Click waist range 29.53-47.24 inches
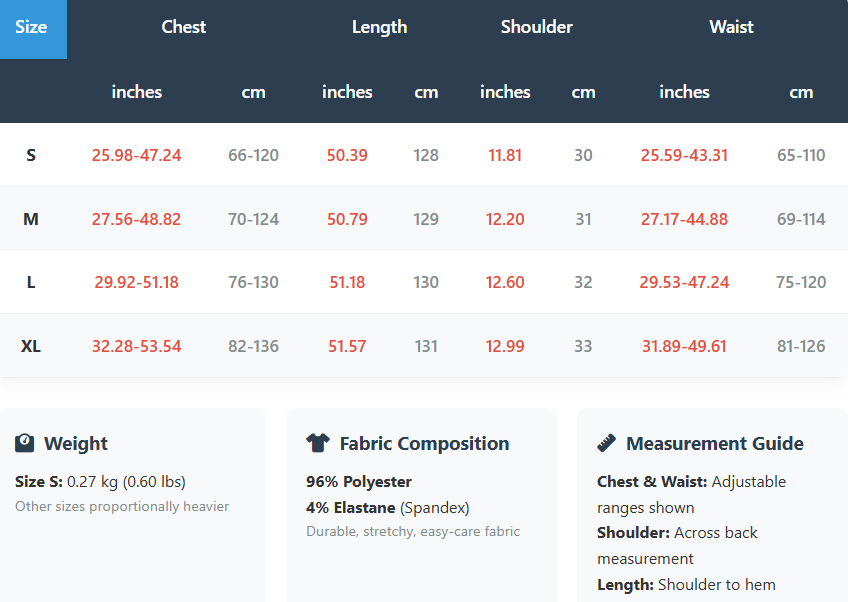This screenshot has height=602, width=848. click(684, 282)
